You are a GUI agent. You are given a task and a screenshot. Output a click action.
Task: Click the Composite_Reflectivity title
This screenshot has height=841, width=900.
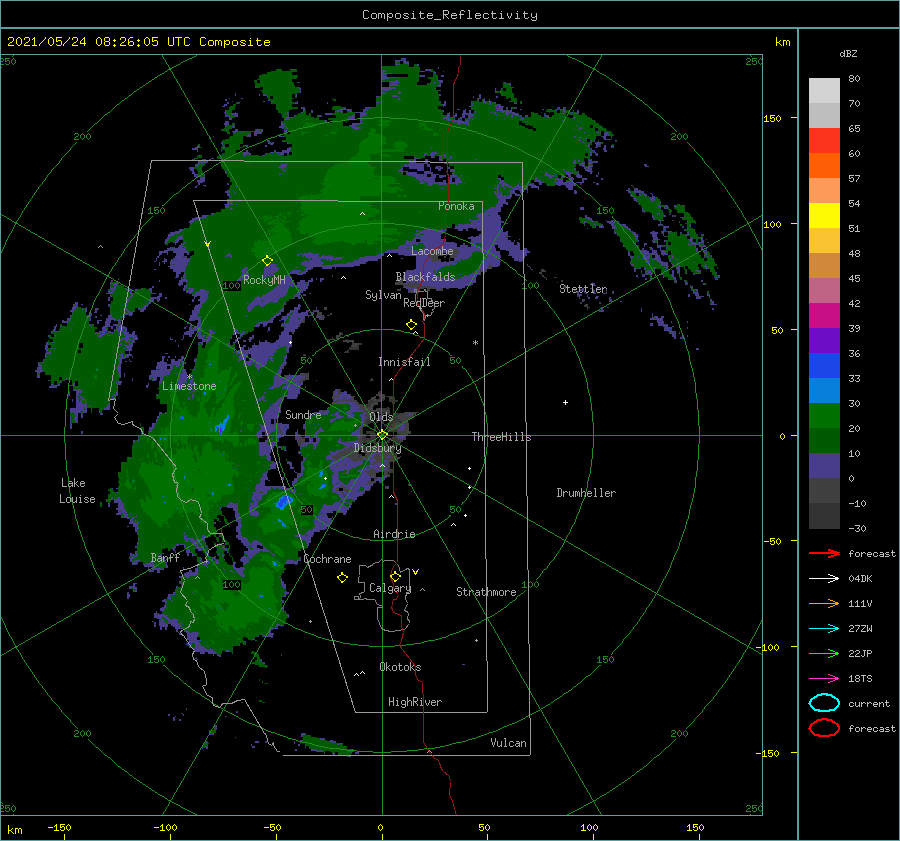pos(450,15)
